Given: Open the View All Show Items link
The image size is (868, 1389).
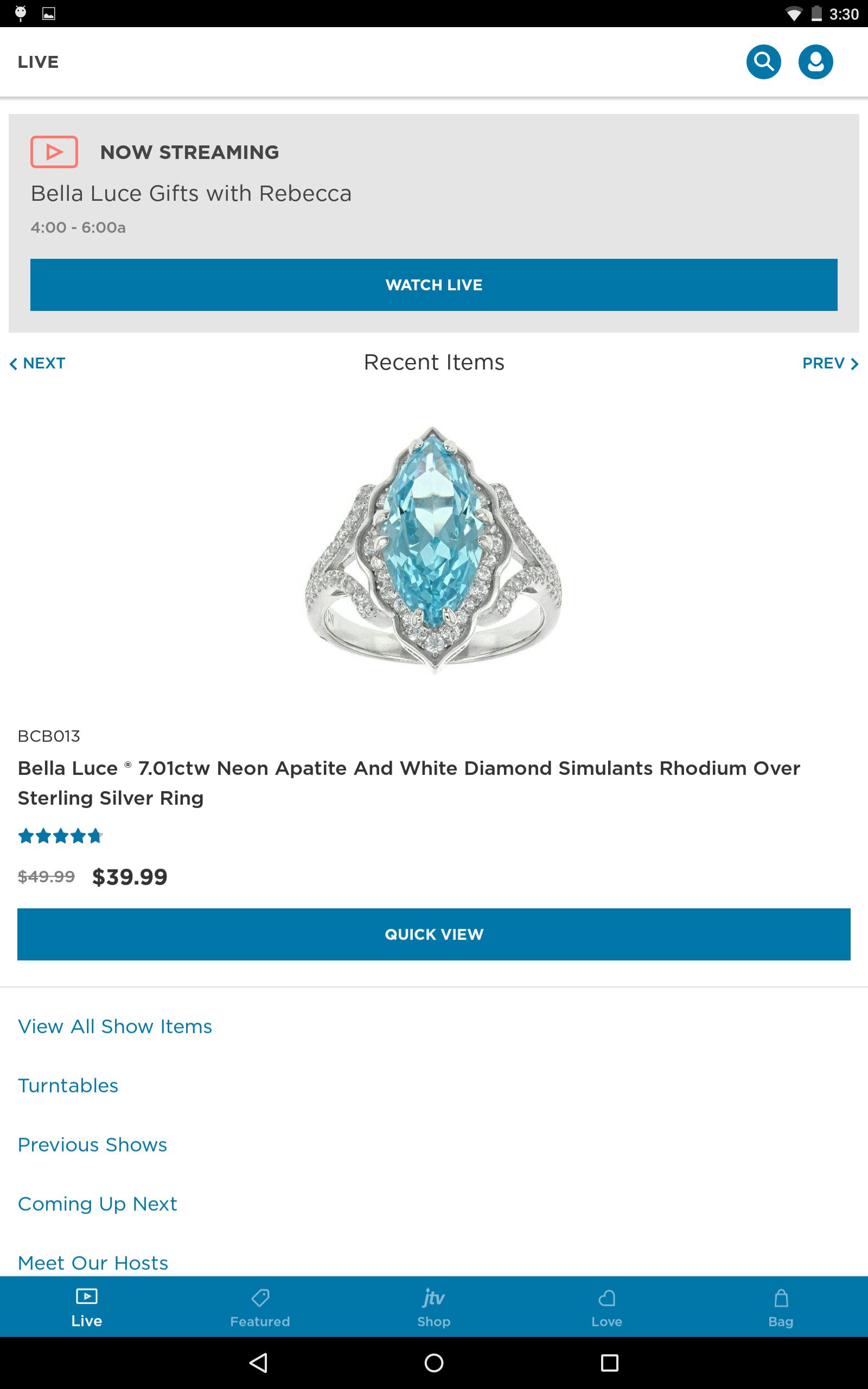Looking at the screenshot, I should pyautogui.click(x=115, y=1026).
